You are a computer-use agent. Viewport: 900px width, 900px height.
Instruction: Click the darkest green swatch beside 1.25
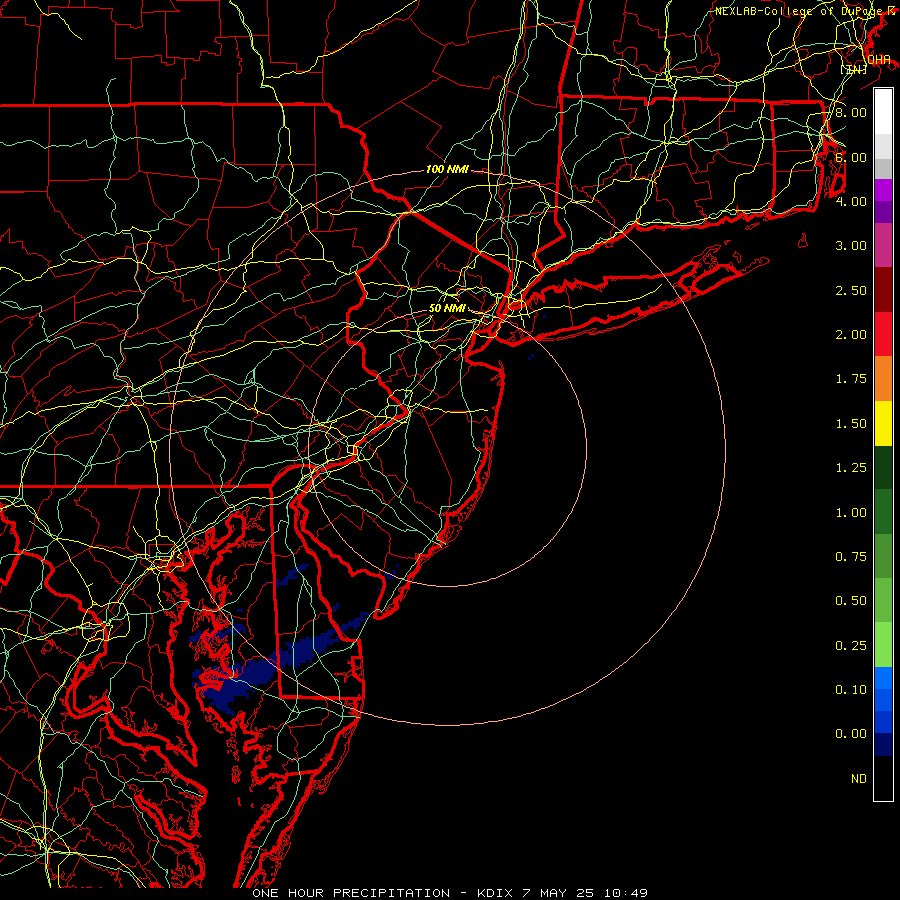tap(883, 467)
